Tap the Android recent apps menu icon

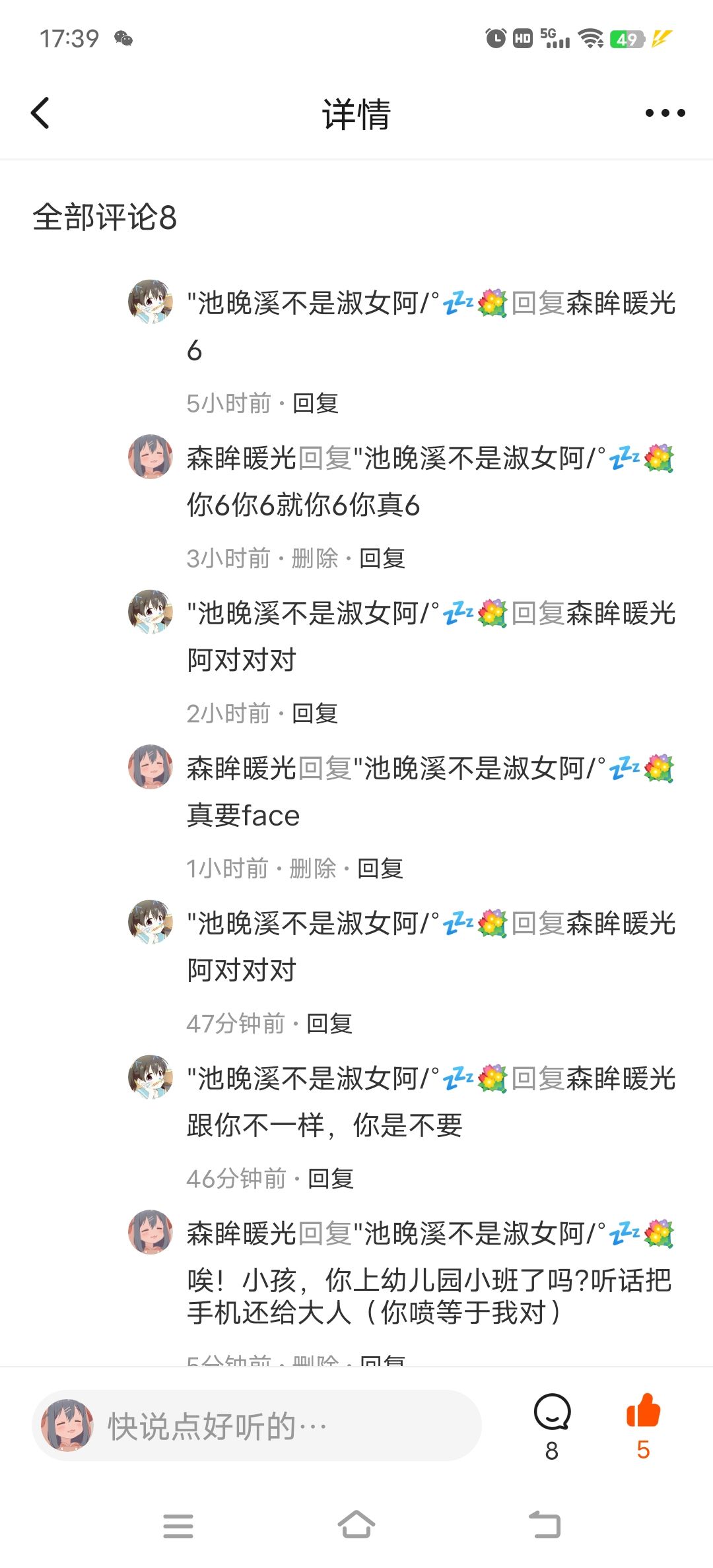178,1526
